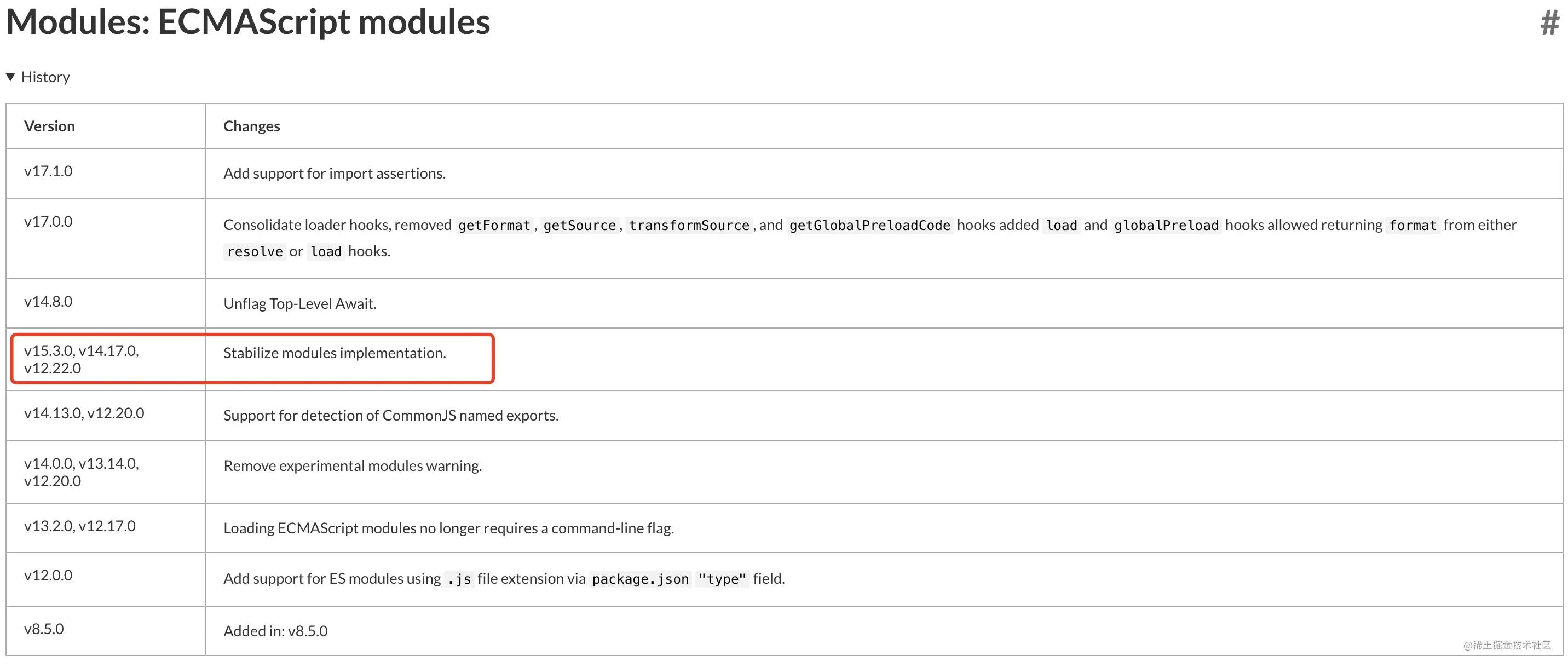Collapse the History disclosure triangle

(x=10, y=77)
